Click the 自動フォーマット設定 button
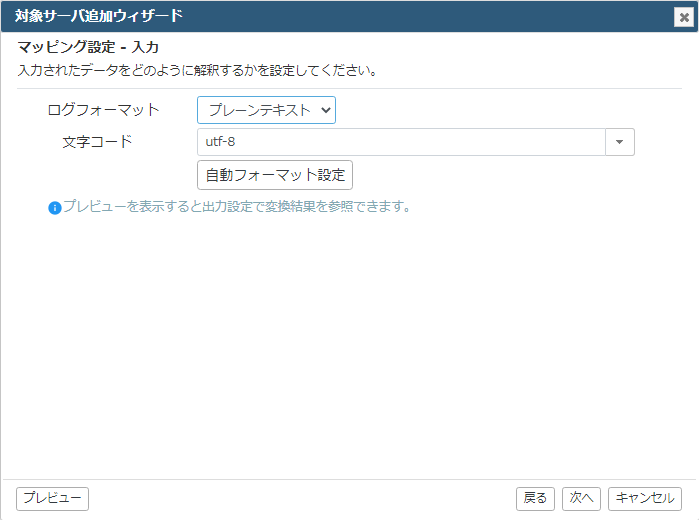This screenshot has height=520, width=699. [275, 175]
